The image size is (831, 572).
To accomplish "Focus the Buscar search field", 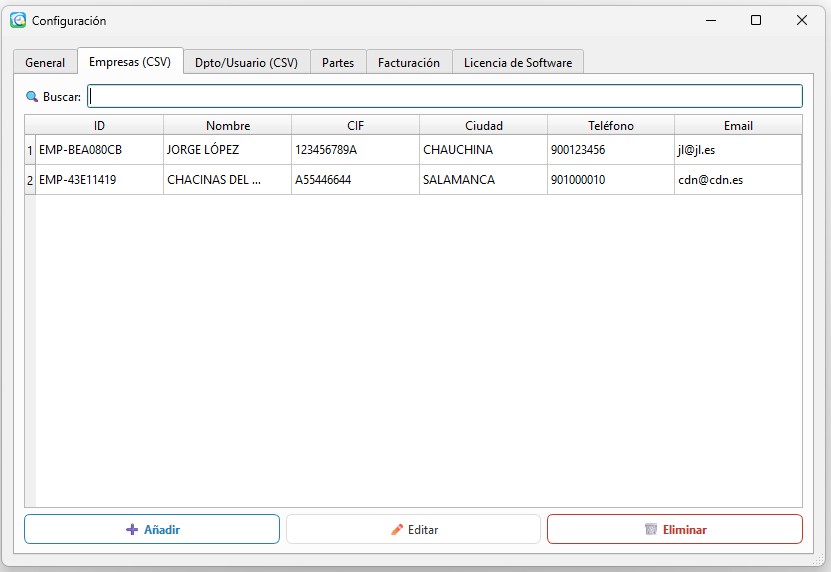I will [x=445, y=96].
